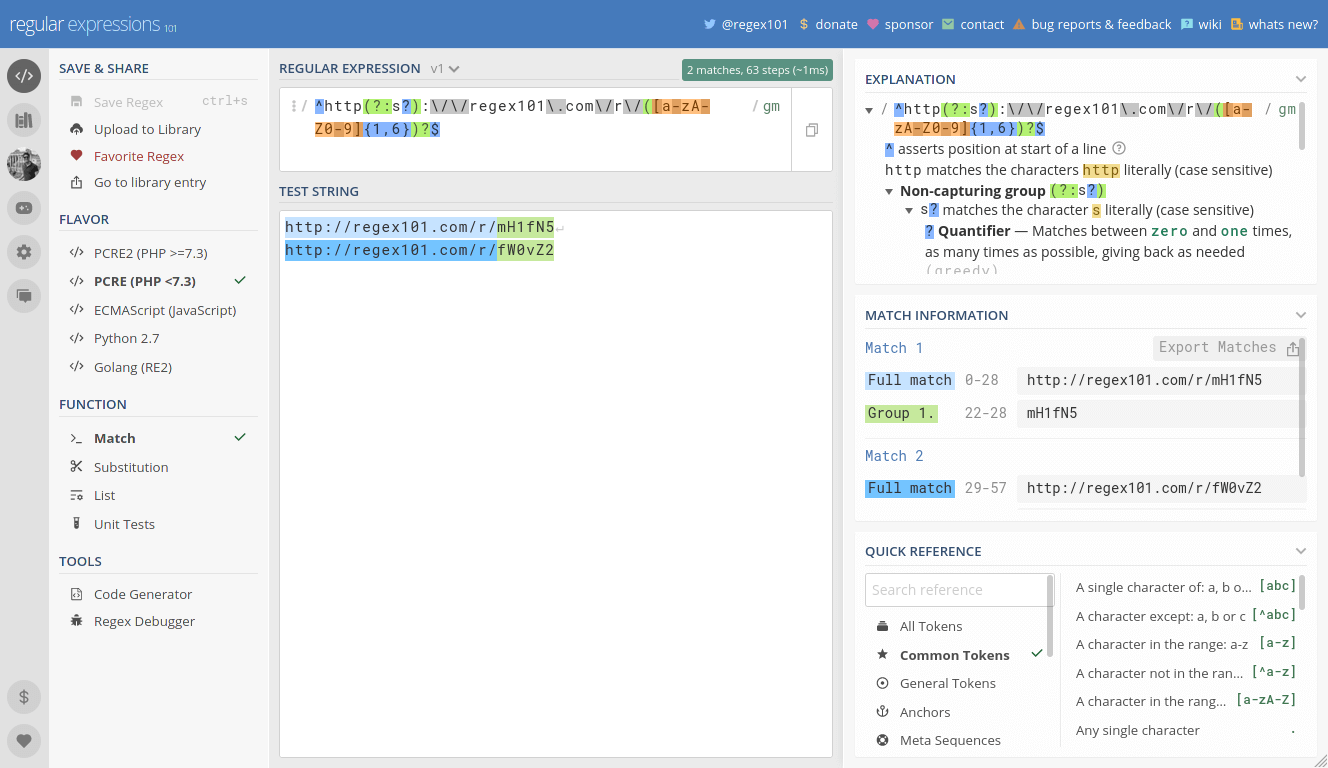
Task: Open the user account avatar
Action: [24, 164]
